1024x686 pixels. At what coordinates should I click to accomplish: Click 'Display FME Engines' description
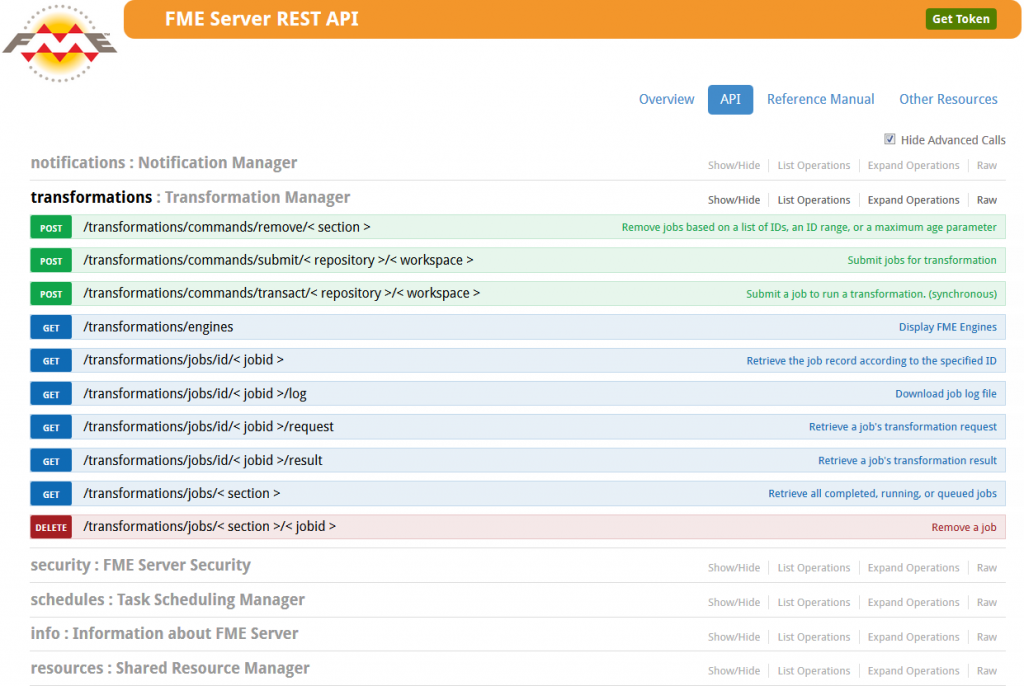click(948, 327)
